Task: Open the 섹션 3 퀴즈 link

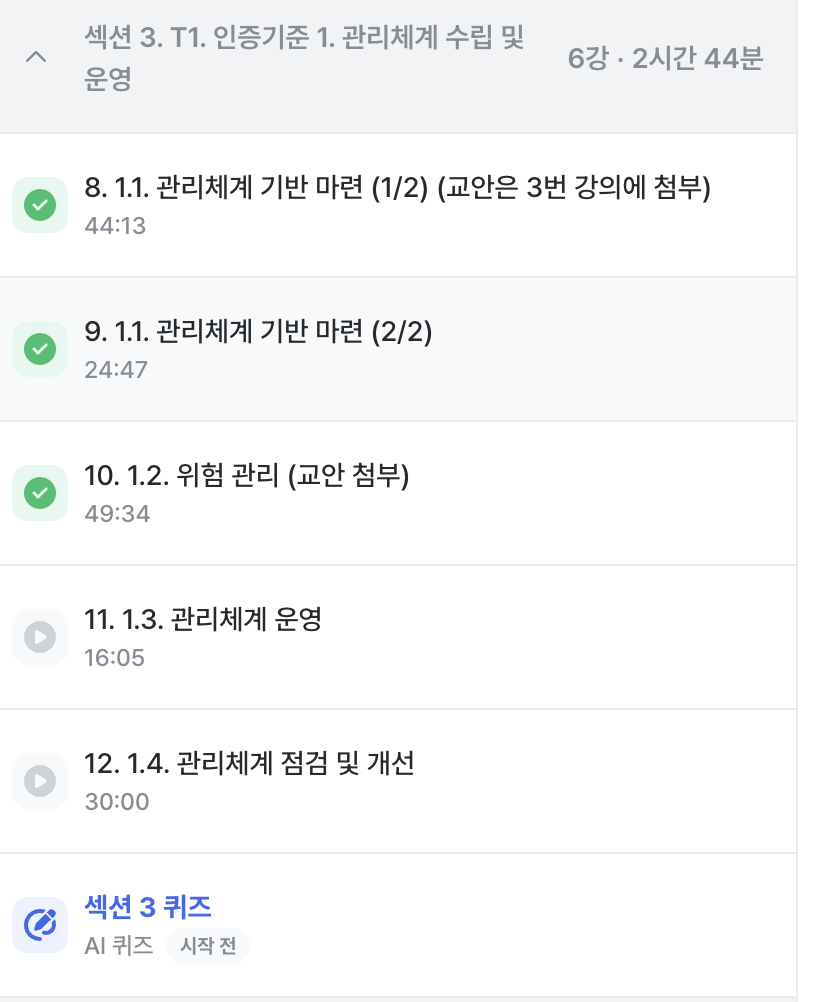Action: pyautogui.click(x=148, y=907)
